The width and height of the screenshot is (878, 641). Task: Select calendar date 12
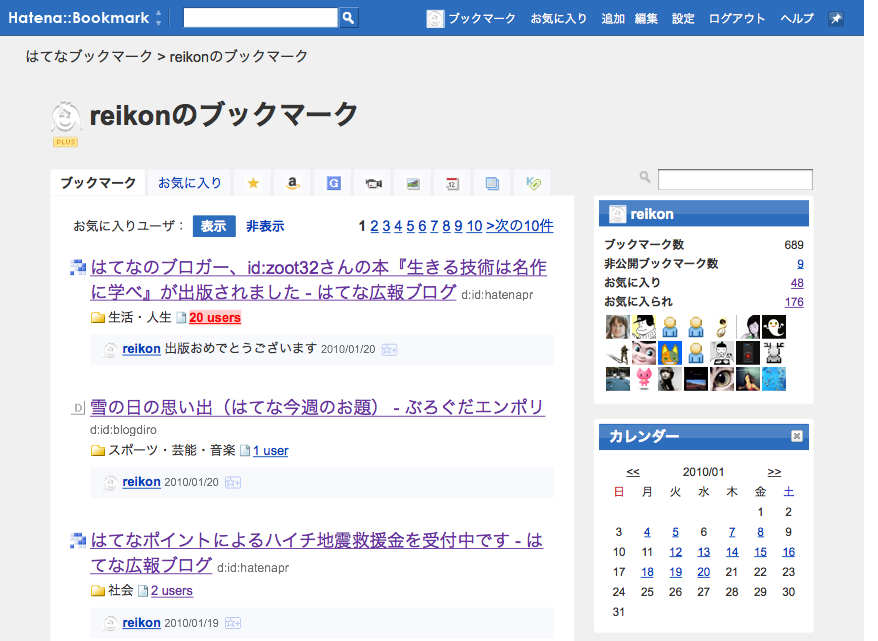[676, 552]
